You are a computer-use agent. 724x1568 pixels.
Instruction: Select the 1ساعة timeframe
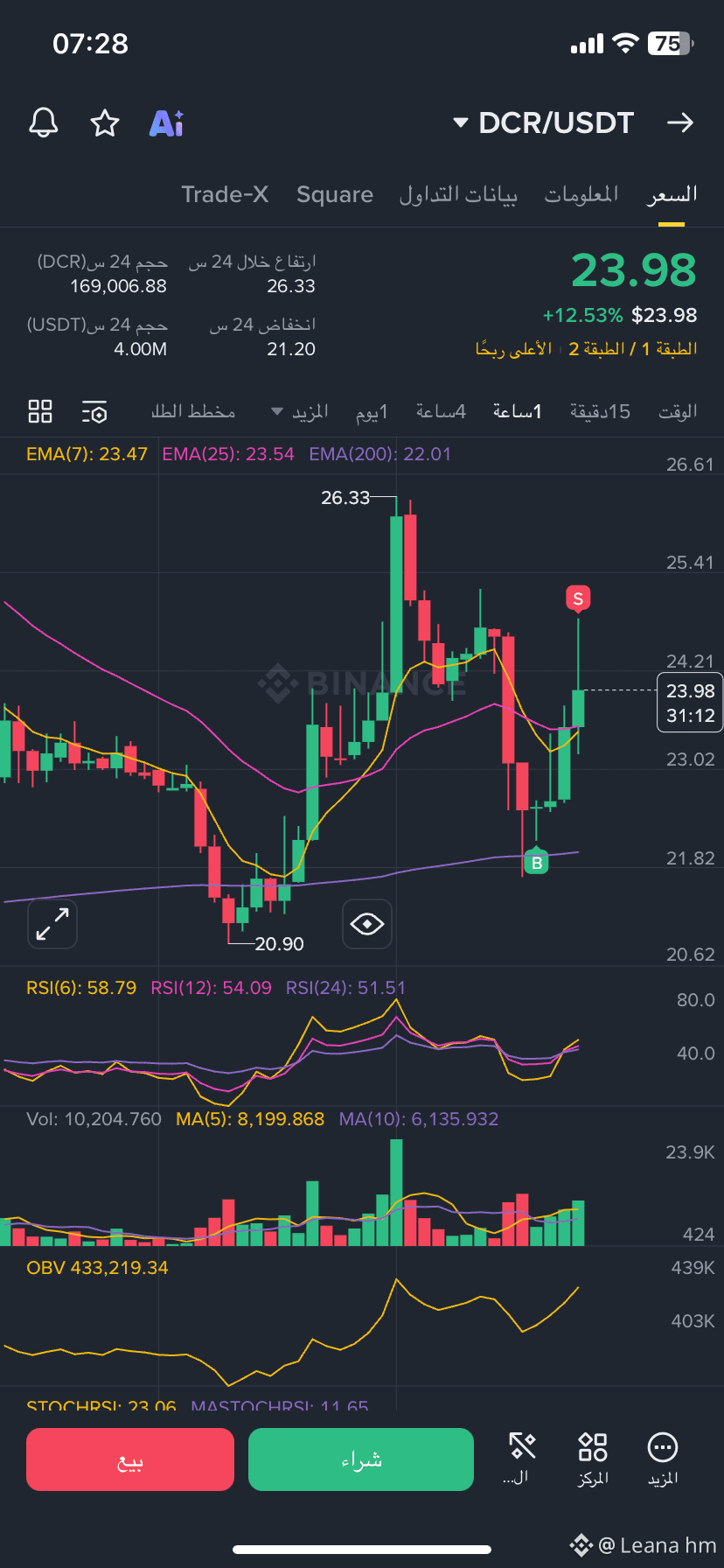518,411
